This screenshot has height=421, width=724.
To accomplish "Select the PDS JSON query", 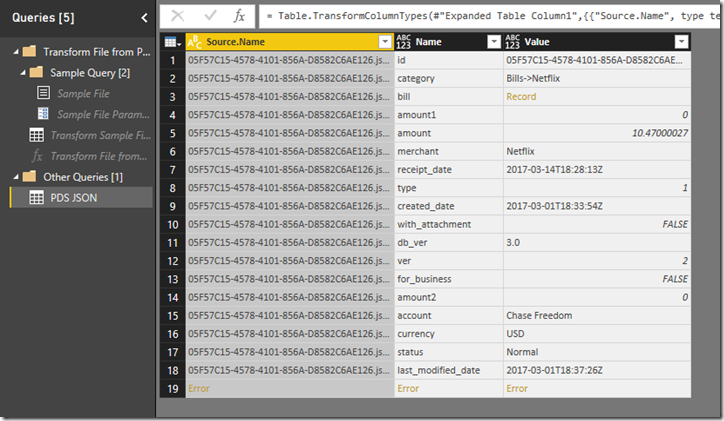I will (77, 198).
